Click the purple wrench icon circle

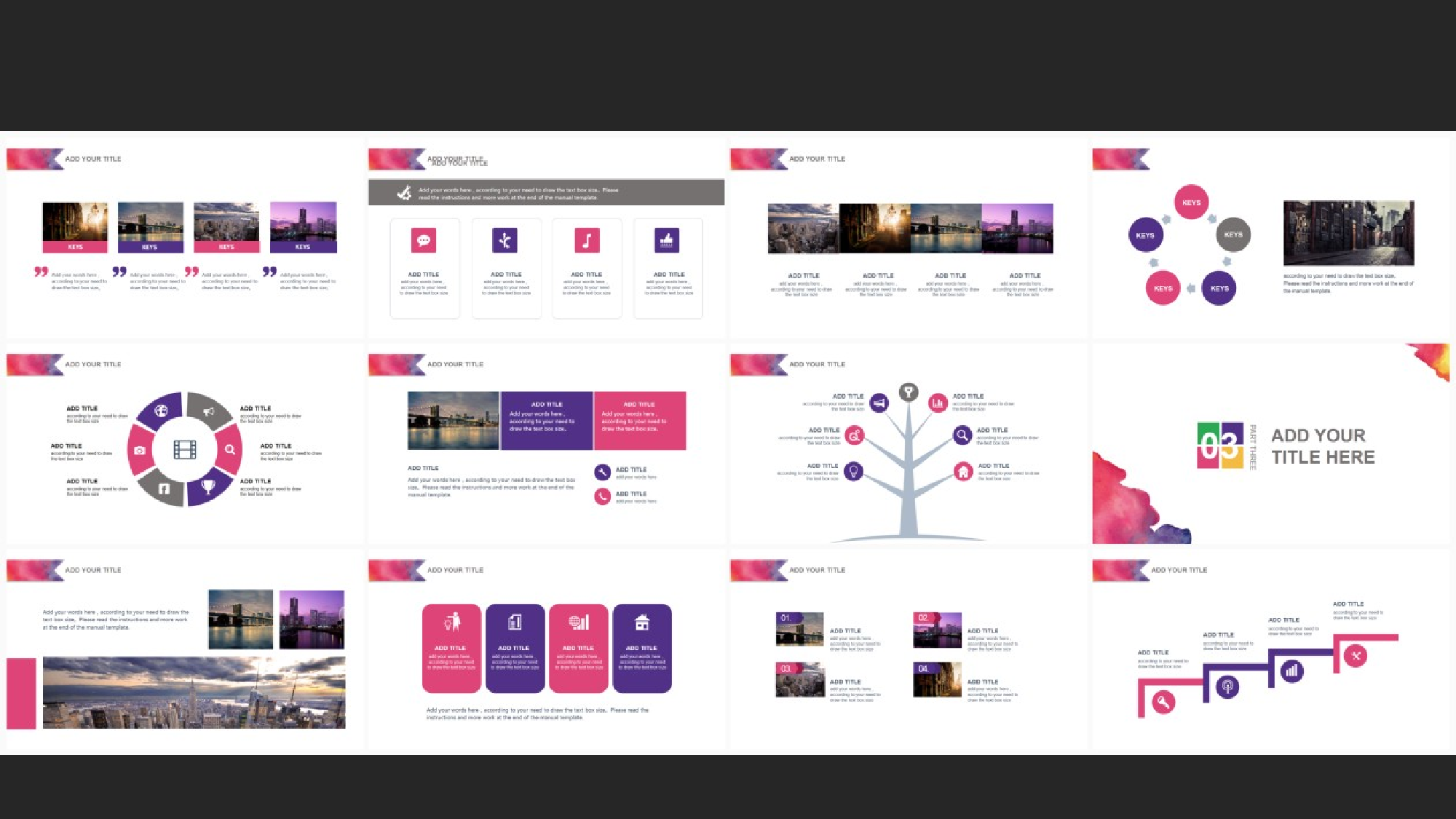[x=602, y=472]
